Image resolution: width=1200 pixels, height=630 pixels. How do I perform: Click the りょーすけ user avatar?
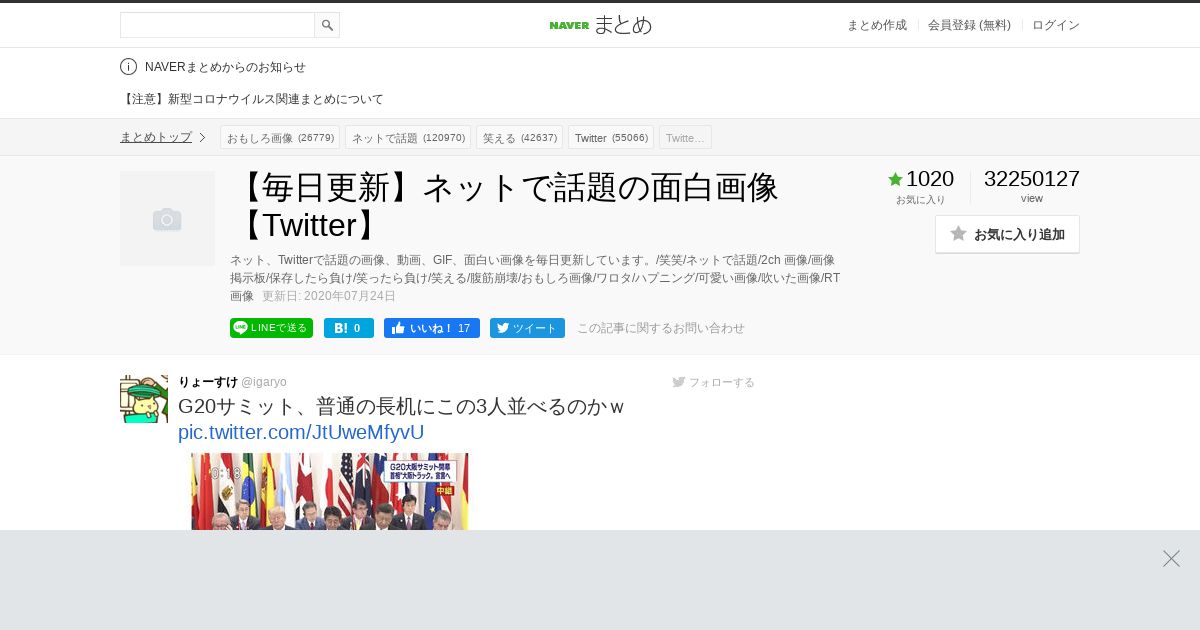(x=144, y=399)
